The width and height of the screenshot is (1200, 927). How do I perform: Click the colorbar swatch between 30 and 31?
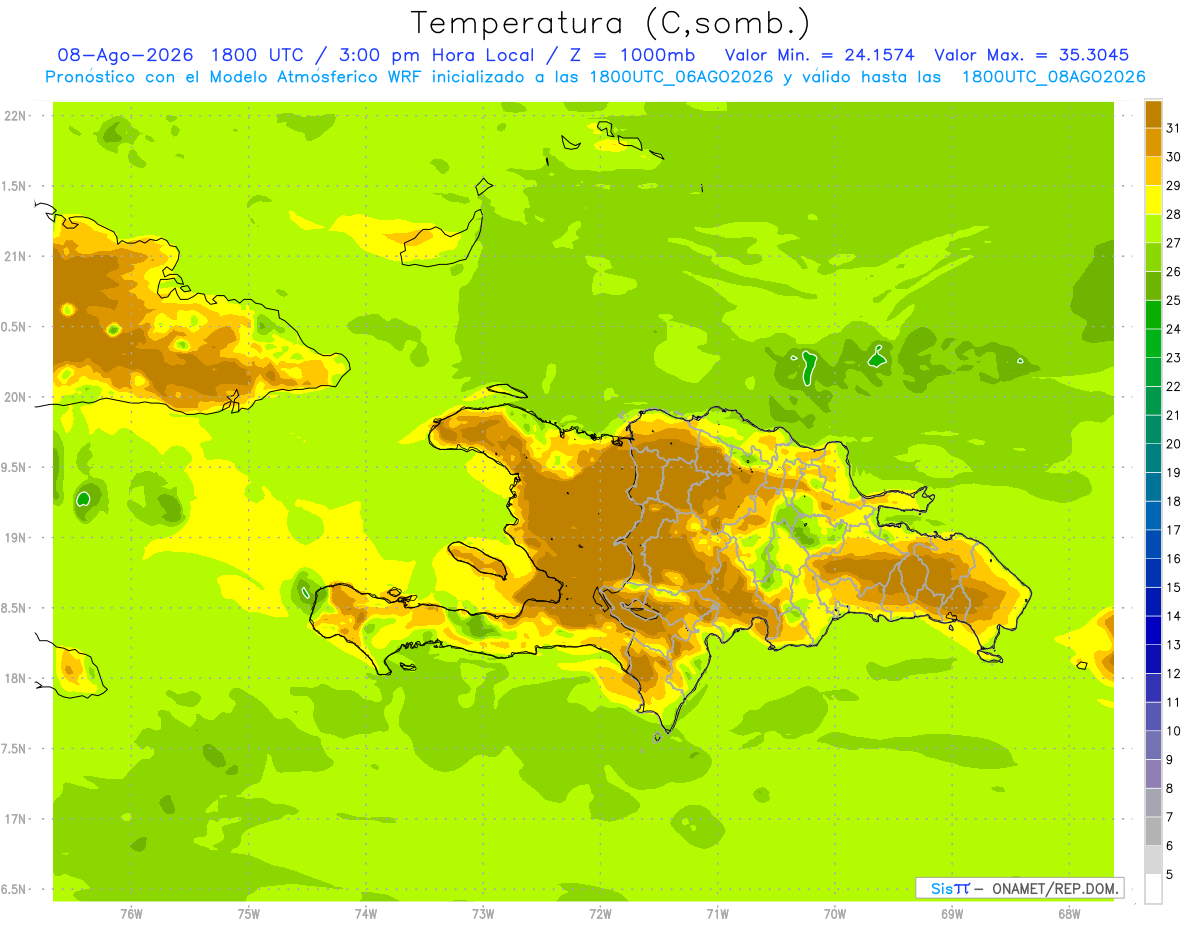click(x=1153, y=142)
